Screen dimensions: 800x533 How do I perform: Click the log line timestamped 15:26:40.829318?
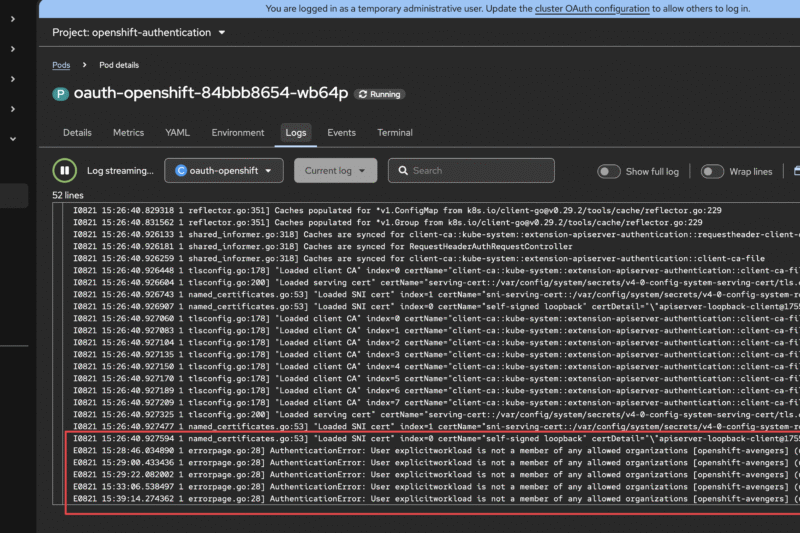pyautogui.click(x=397, y=210)
